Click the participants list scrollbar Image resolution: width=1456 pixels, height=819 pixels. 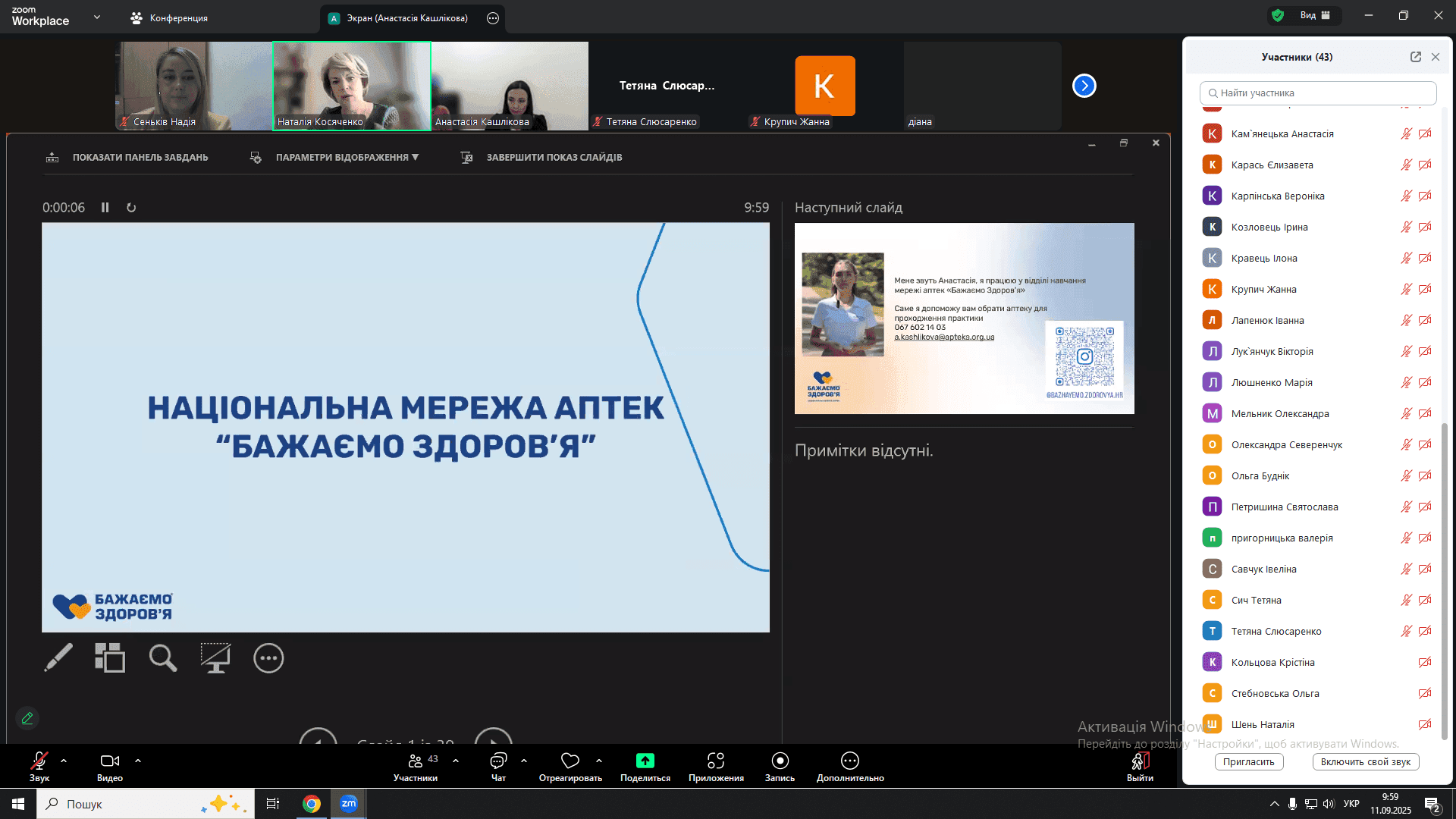[1444, 580]
